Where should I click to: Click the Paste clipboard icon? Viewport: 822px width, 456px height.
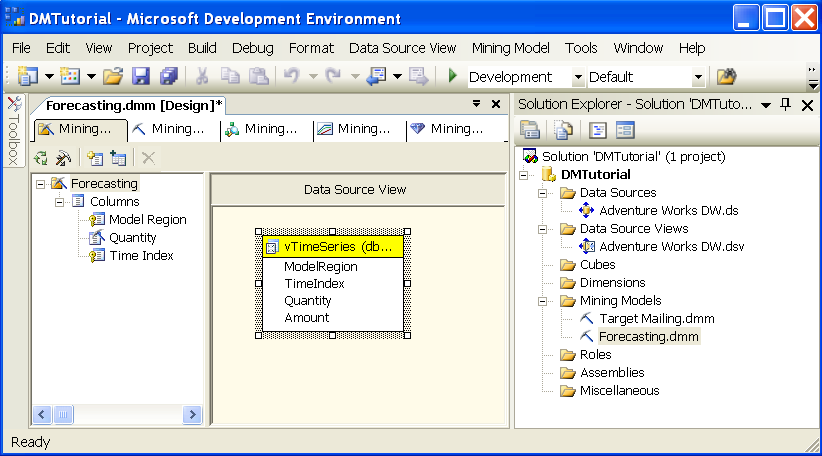(258, 77)
